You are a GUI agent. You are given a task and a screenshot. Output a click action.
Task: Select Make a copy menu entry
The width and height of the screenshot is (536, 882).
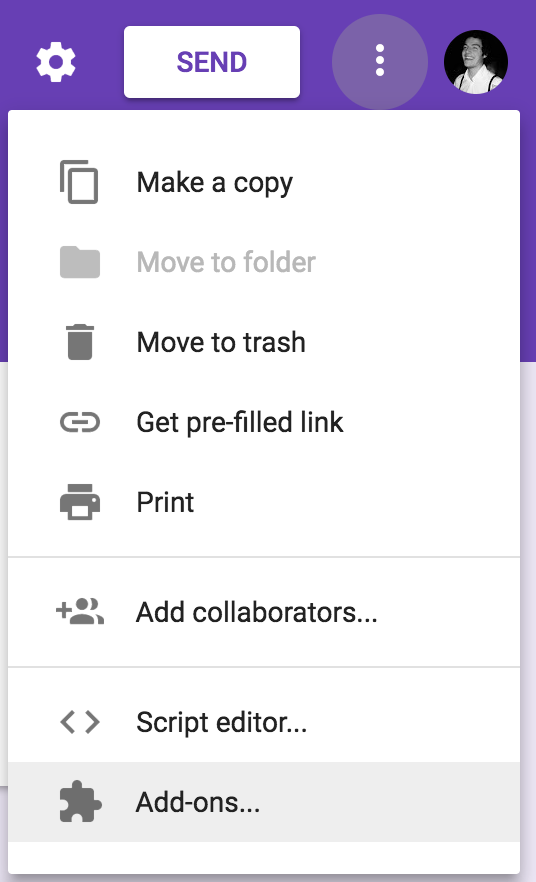click(x=264, y=182)
